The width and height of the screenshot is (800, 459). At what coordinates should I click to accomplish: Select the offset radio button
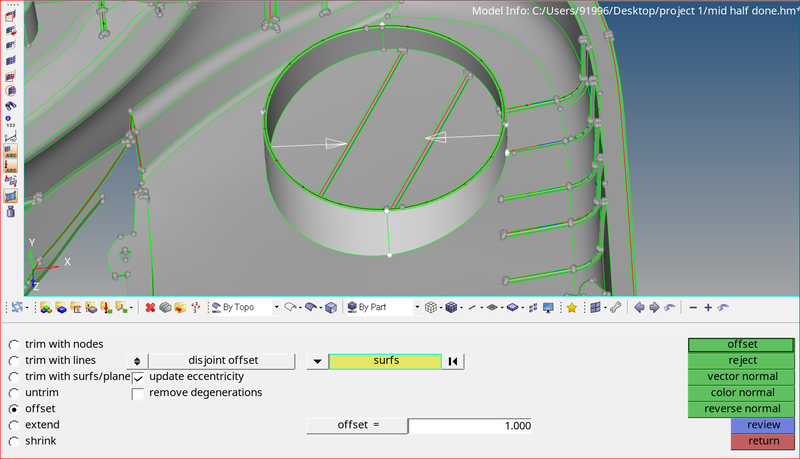pos(14,409)
